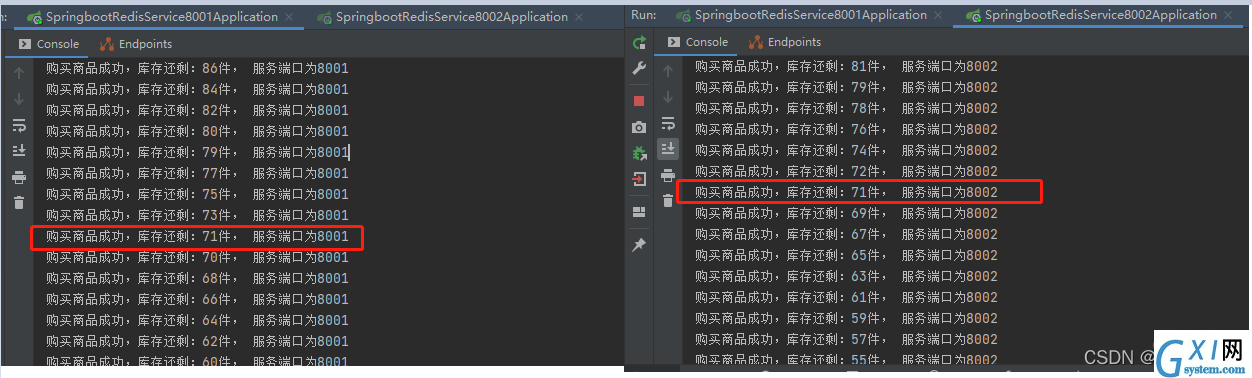Click up stack trace arrow in left console
The width and height of the screenshot is (1252, 378).
point(18,73)
